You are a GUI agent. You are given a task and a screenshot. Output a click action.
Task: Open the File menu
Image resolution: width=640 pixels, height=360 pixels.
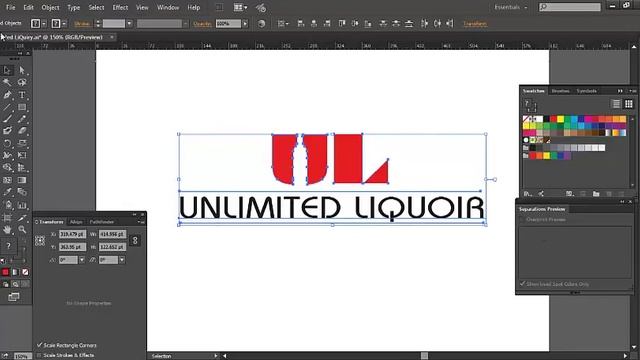point(10,7)
